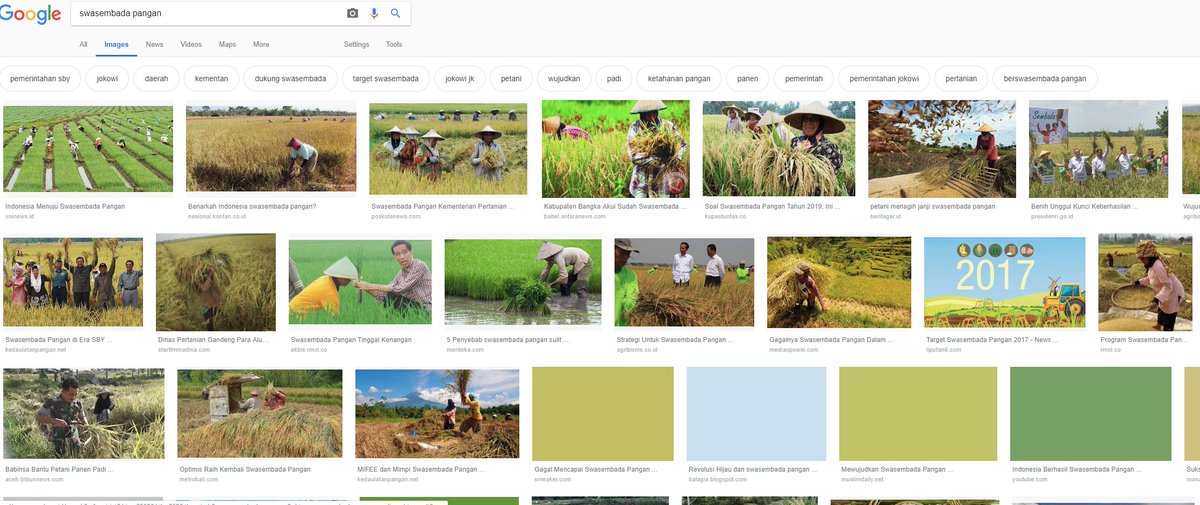Click the youtube.com source text
Viewport: 1200px width, 505px height.
[1029, 478]
